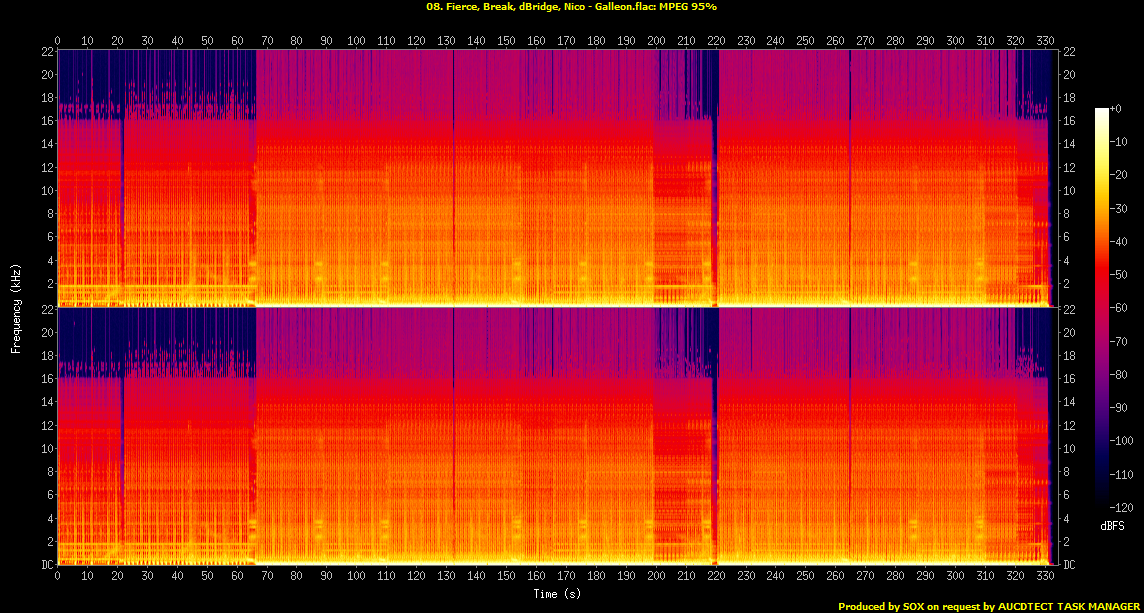This screenshot has width=1144, height=613.
Task: Click the 'Frequency (kHz)' axis label
Action: point(15,308)
